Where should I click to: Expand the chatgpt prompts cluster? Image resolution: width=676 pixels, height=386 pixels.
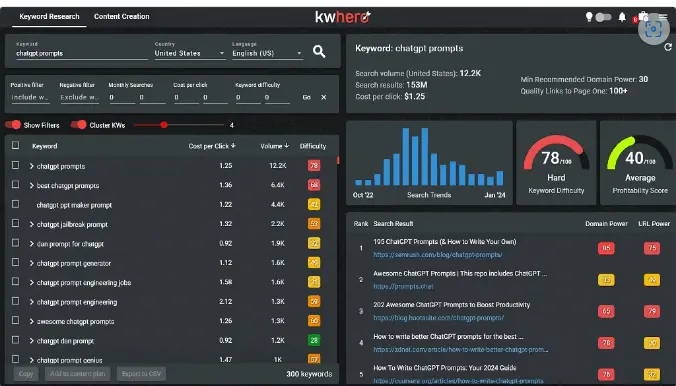coord(31,166)
